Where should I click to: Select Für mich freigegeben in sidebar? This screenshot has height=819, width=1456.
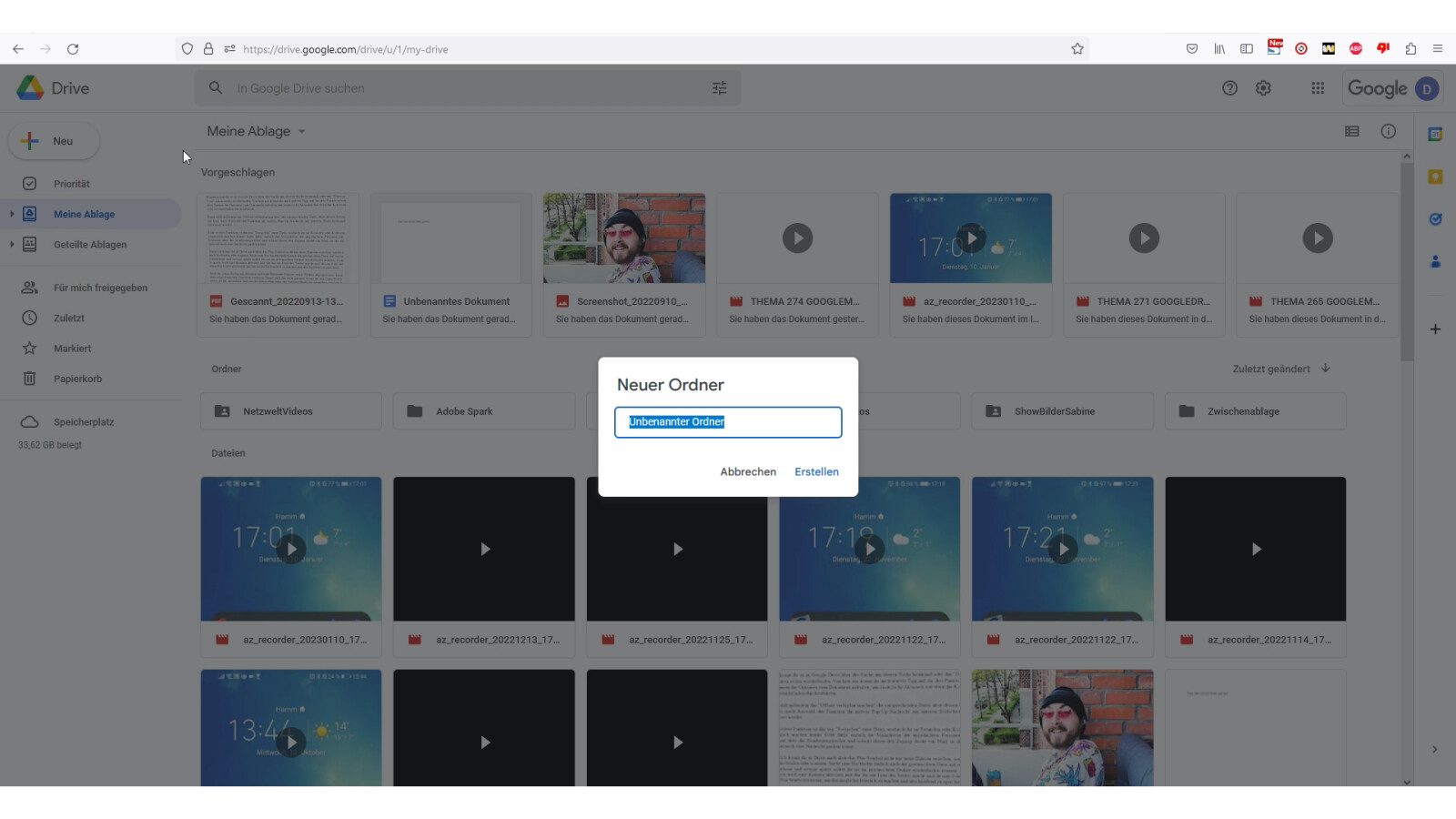[100, 288]
